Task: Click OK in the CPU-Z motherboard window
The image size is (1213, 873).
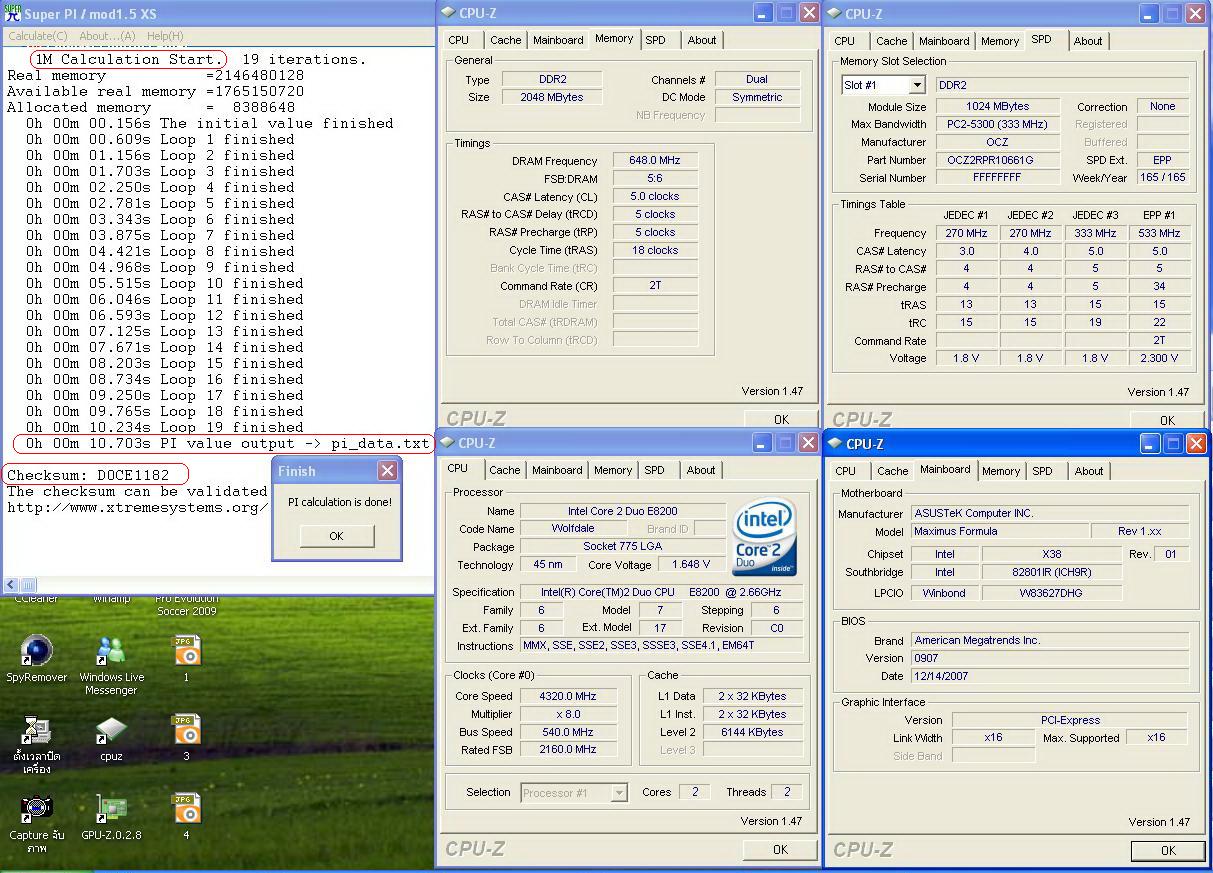Action: tap(1168, 850)
